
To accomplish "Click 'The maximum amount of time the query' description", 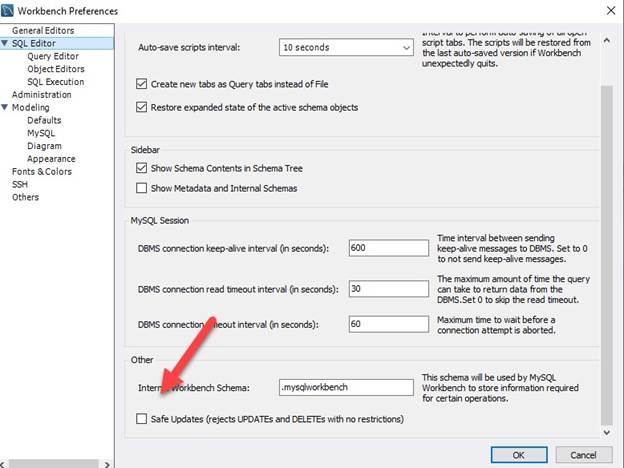I will pyautogui.click(x=513, y=289).
